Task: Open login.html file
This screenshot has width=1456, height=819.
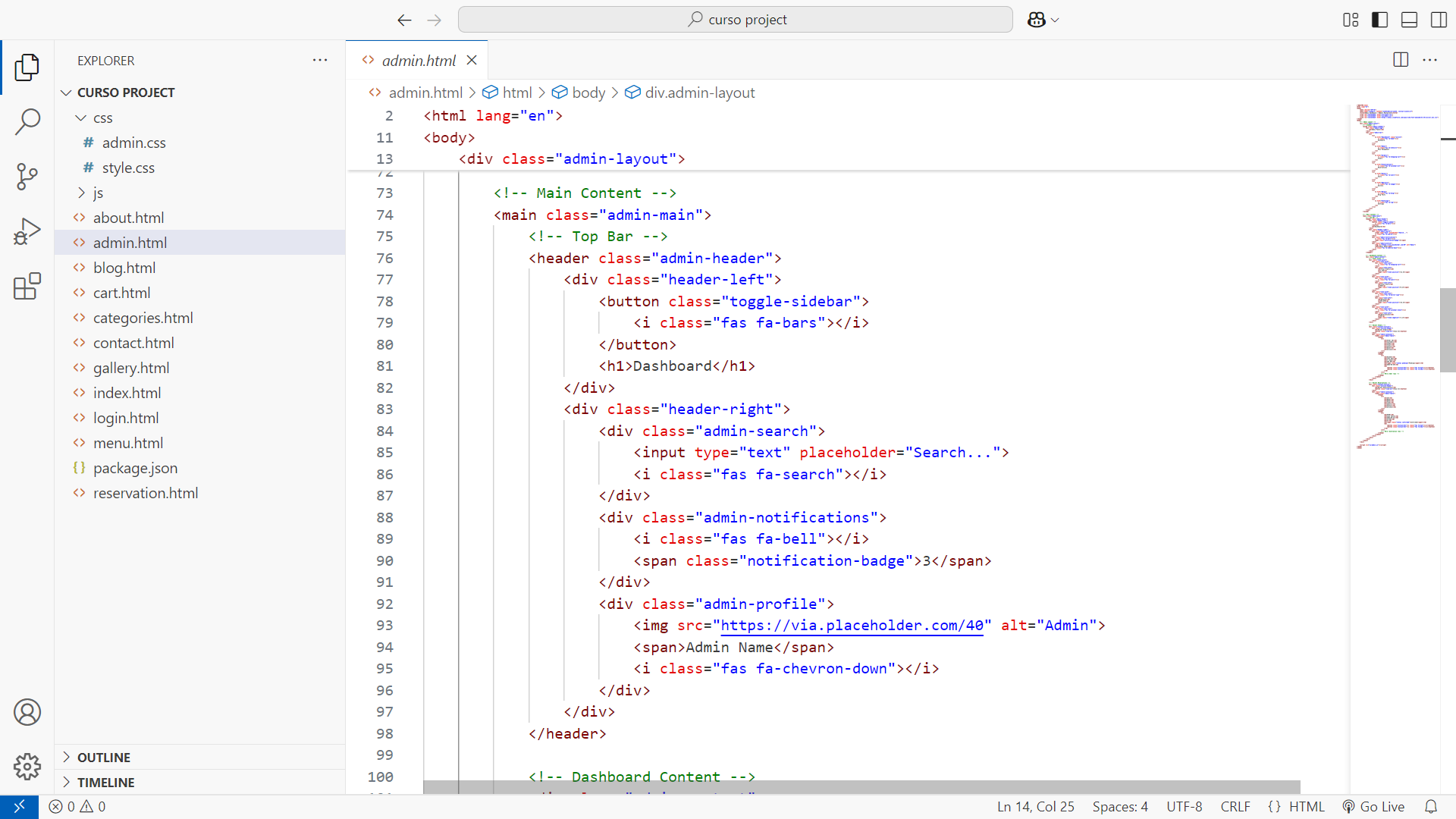Action: coord(200,418)
